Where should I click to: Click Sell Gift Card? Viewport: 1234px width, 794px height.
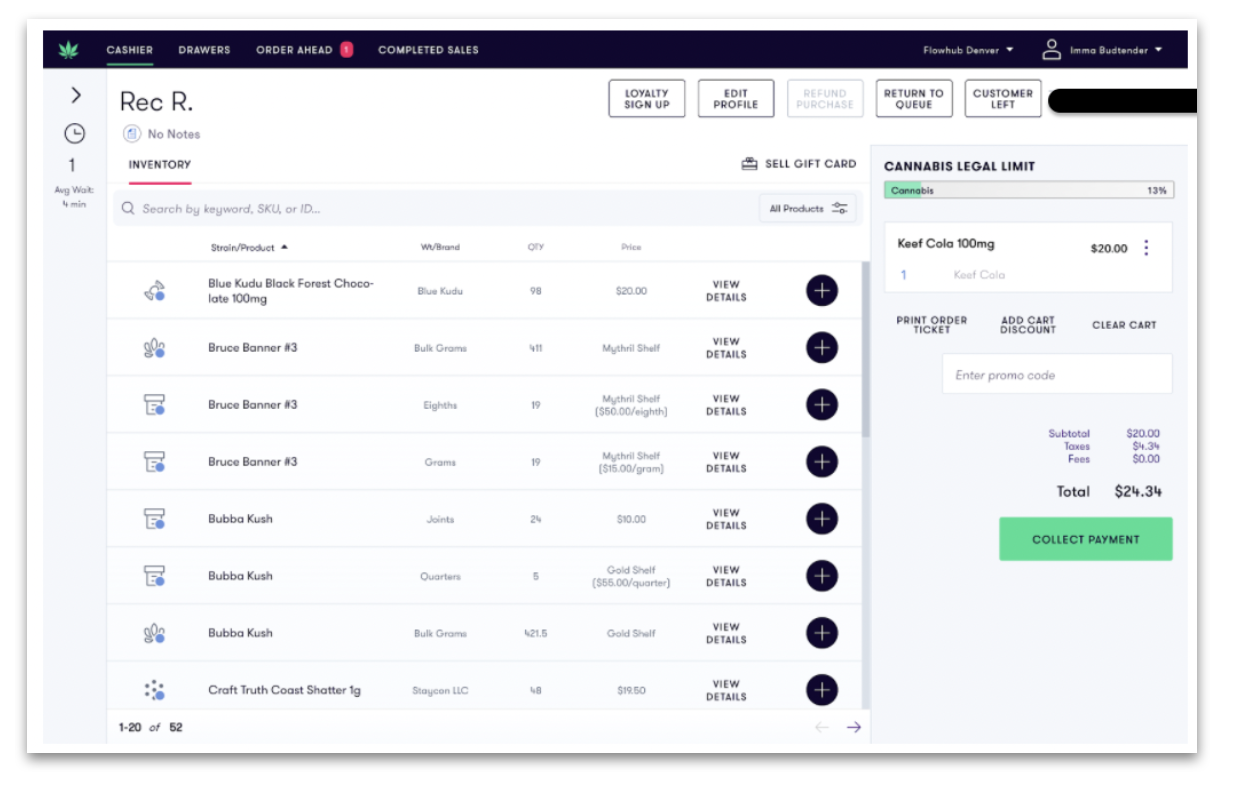[799, 164]
